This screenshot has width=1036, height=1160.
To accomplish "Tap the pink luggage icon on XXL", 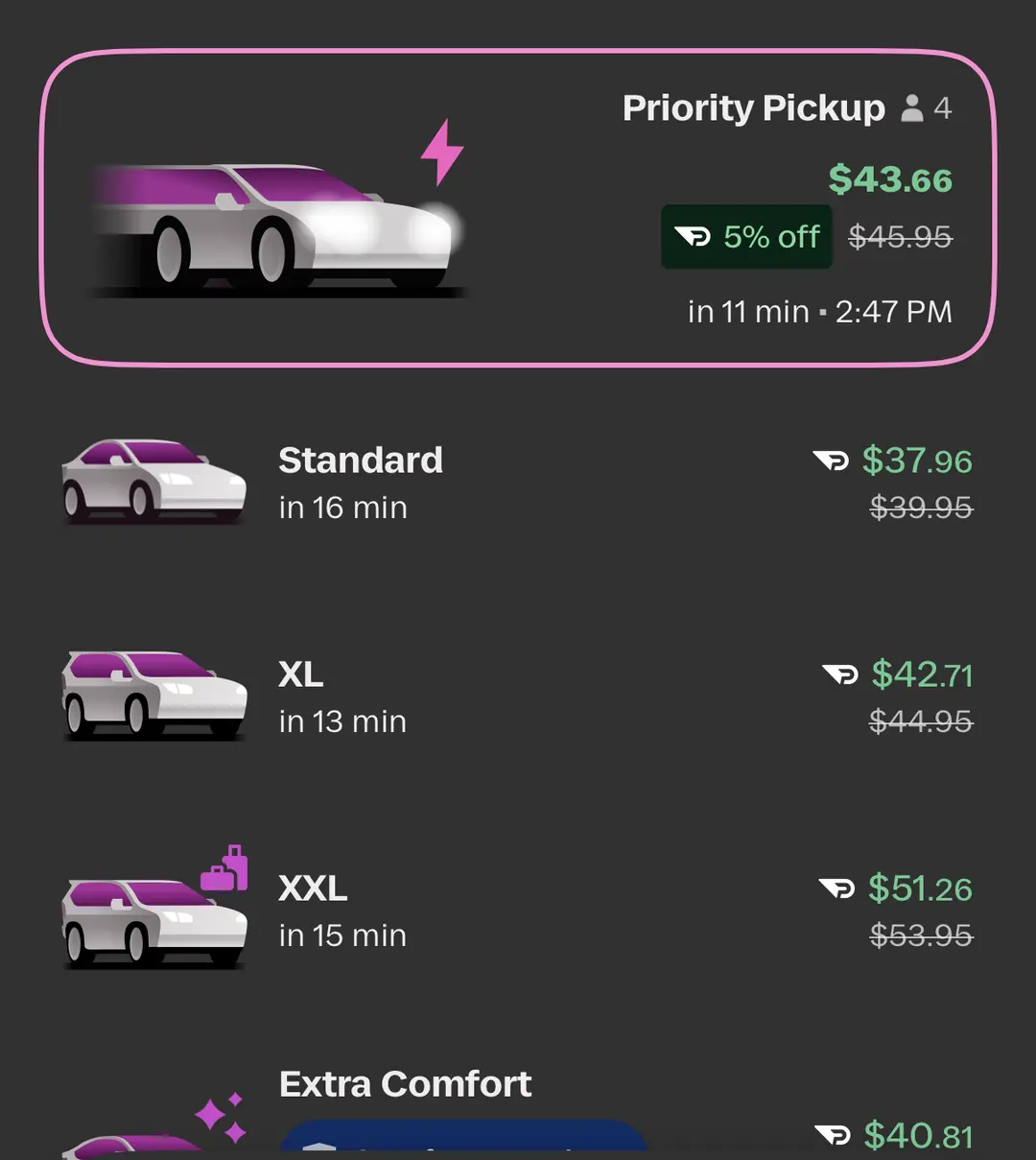I will click(224, 868).
